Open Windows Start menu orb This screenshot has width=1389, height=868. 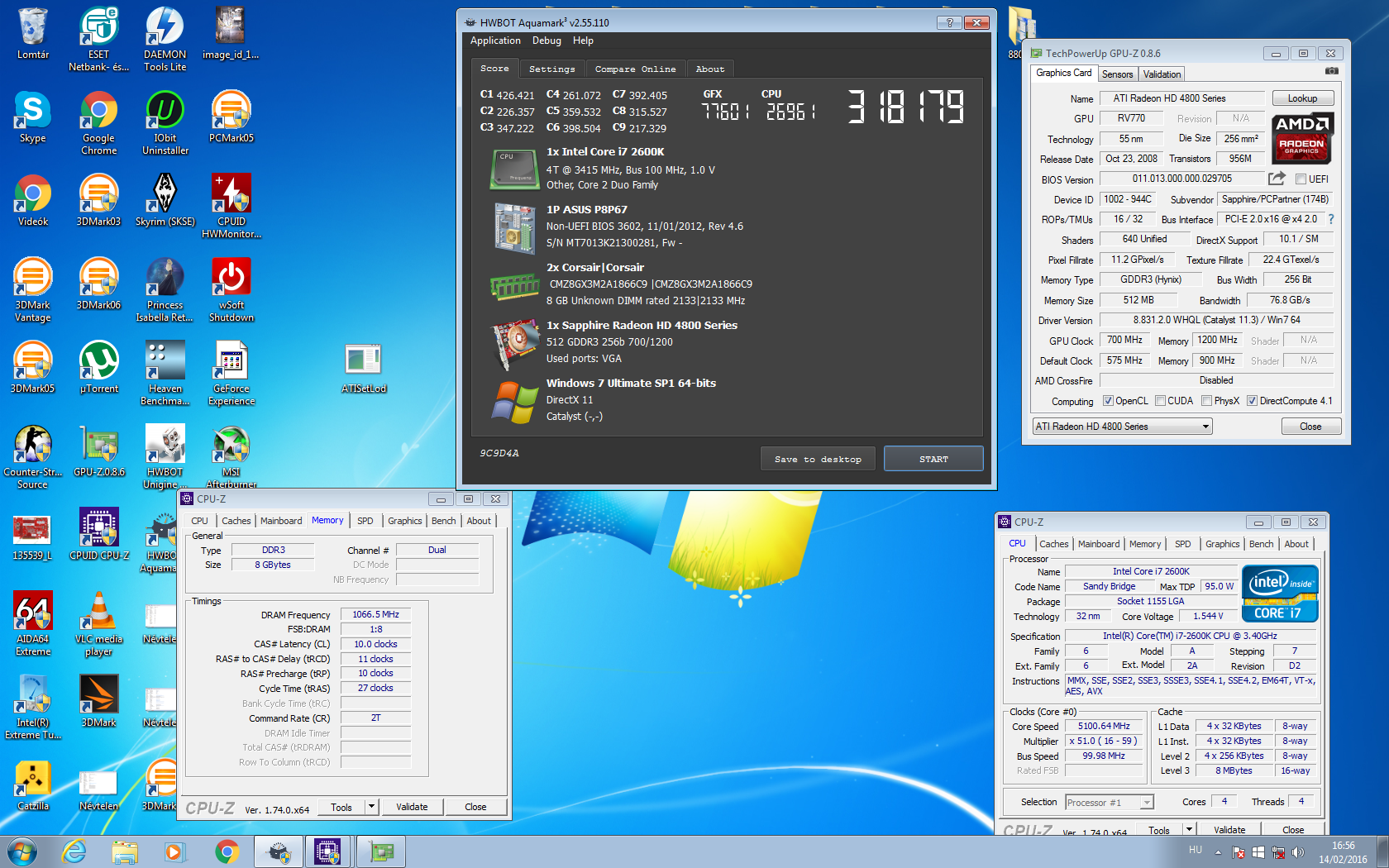pos(22,851)
